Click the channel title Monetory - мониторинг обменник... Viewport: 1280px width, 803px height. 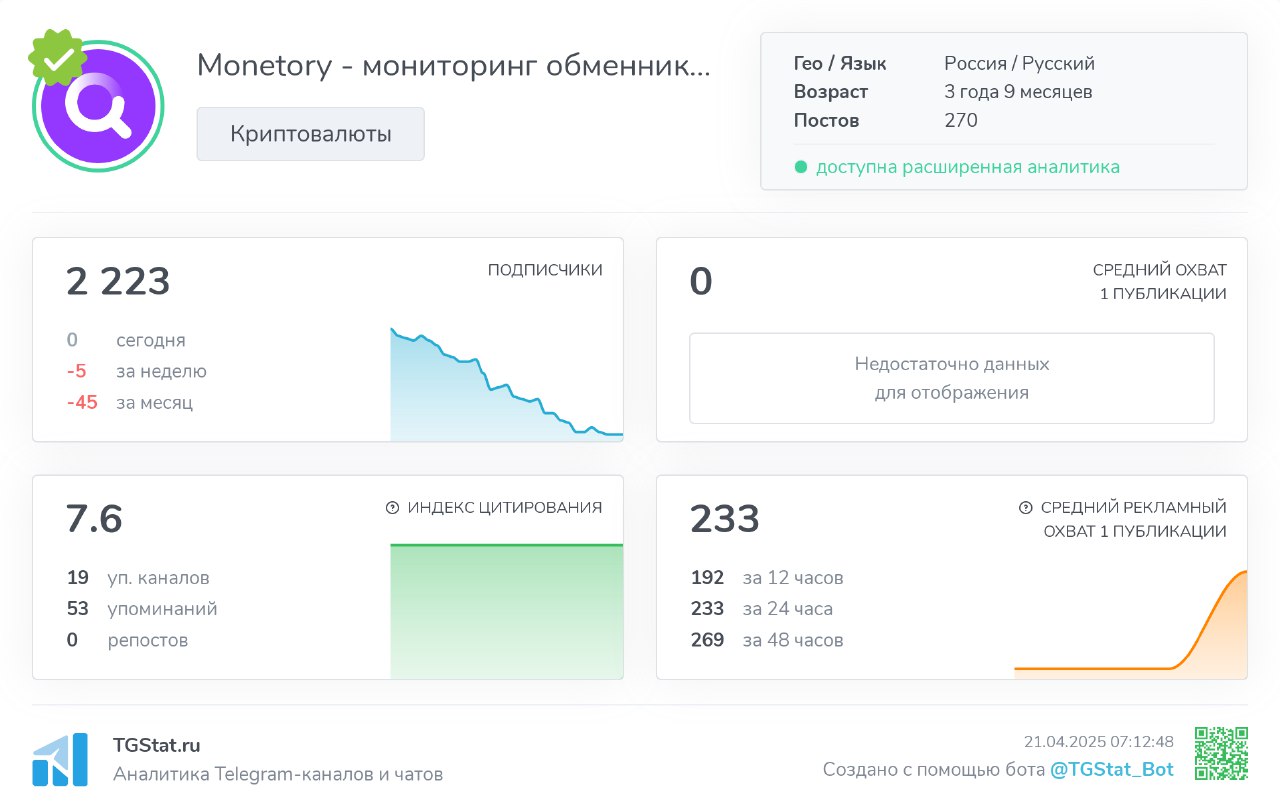pyautogui.click(x=453, y=65)
